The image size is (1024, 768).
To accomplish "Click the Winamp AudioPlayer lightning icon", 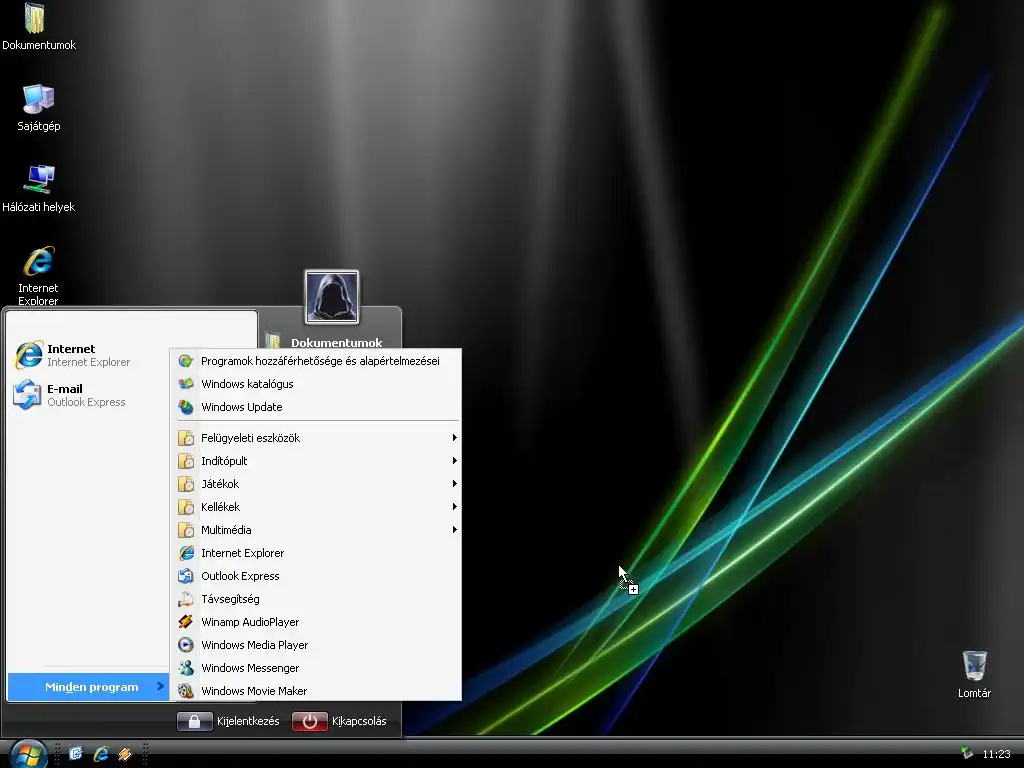I will tap(186, 622).
